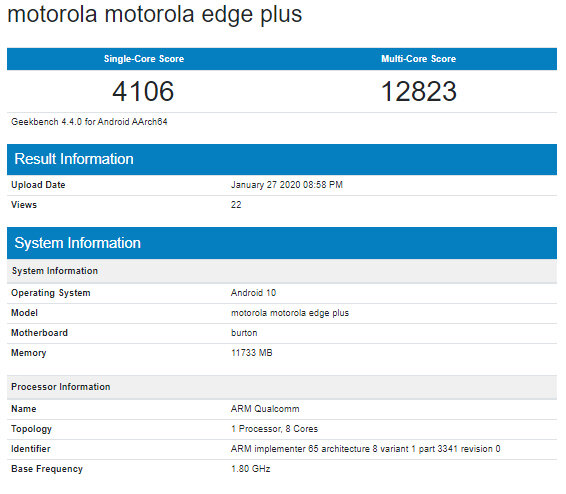
Task: Click the 12823 multi-core score value
Action: tap(419, 91)
